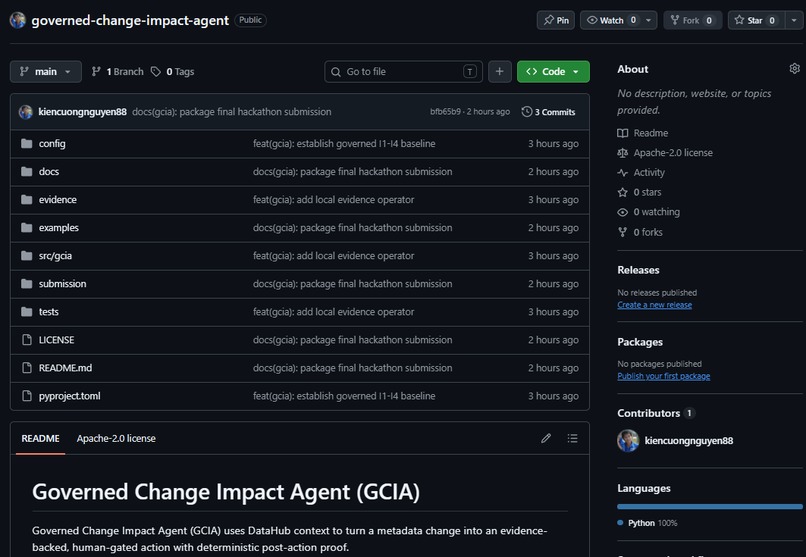
Task: Click the plus add file button
Action: [x=499, y=71]
